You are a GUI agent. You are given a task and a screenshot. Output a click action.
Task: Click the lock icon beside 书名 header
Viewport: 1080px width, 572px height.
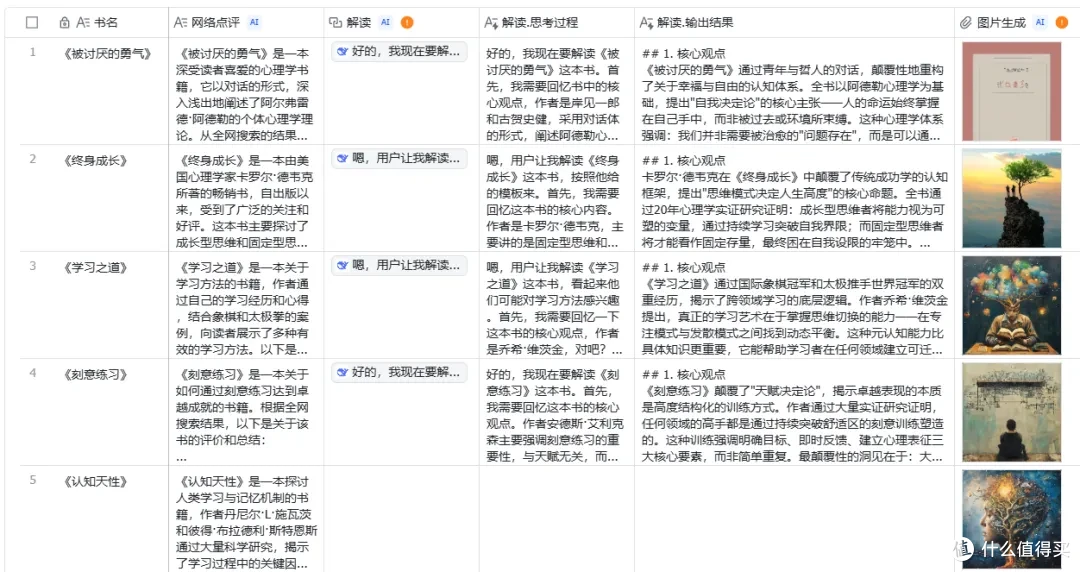[65, 23]
